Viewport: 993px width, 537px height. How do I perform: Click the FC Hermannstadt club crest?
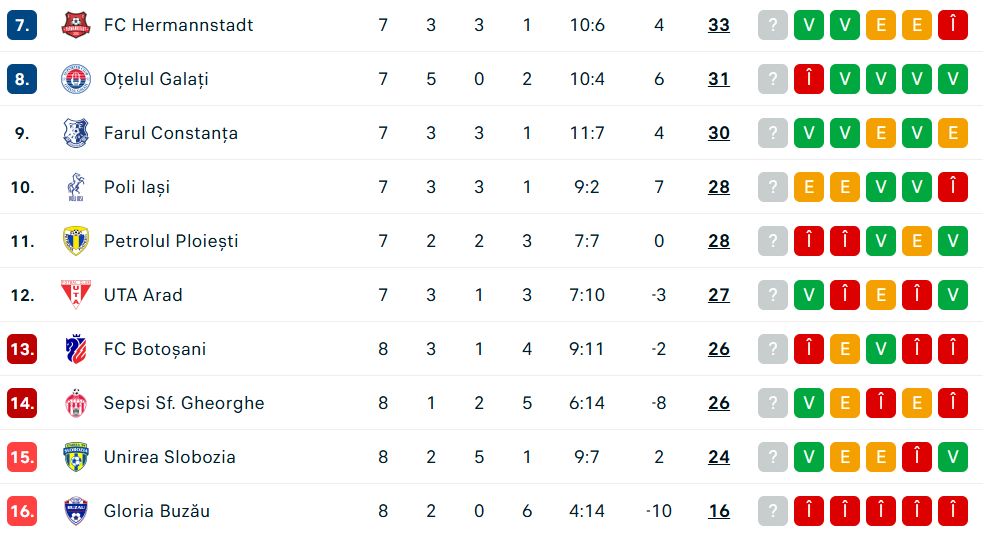(76, 25)
